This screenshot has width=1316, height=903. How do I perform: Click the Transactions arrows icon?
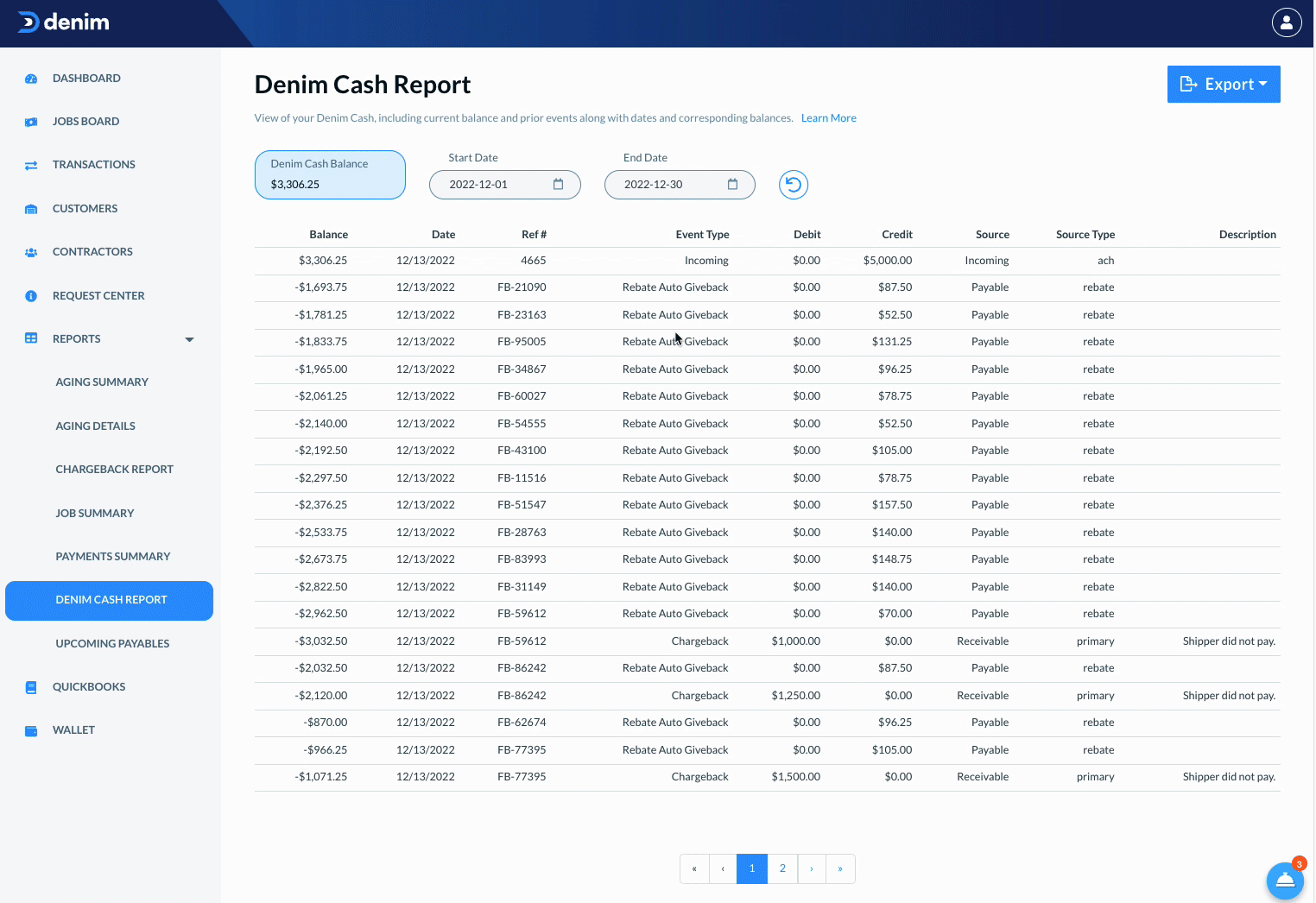[31, 165]
